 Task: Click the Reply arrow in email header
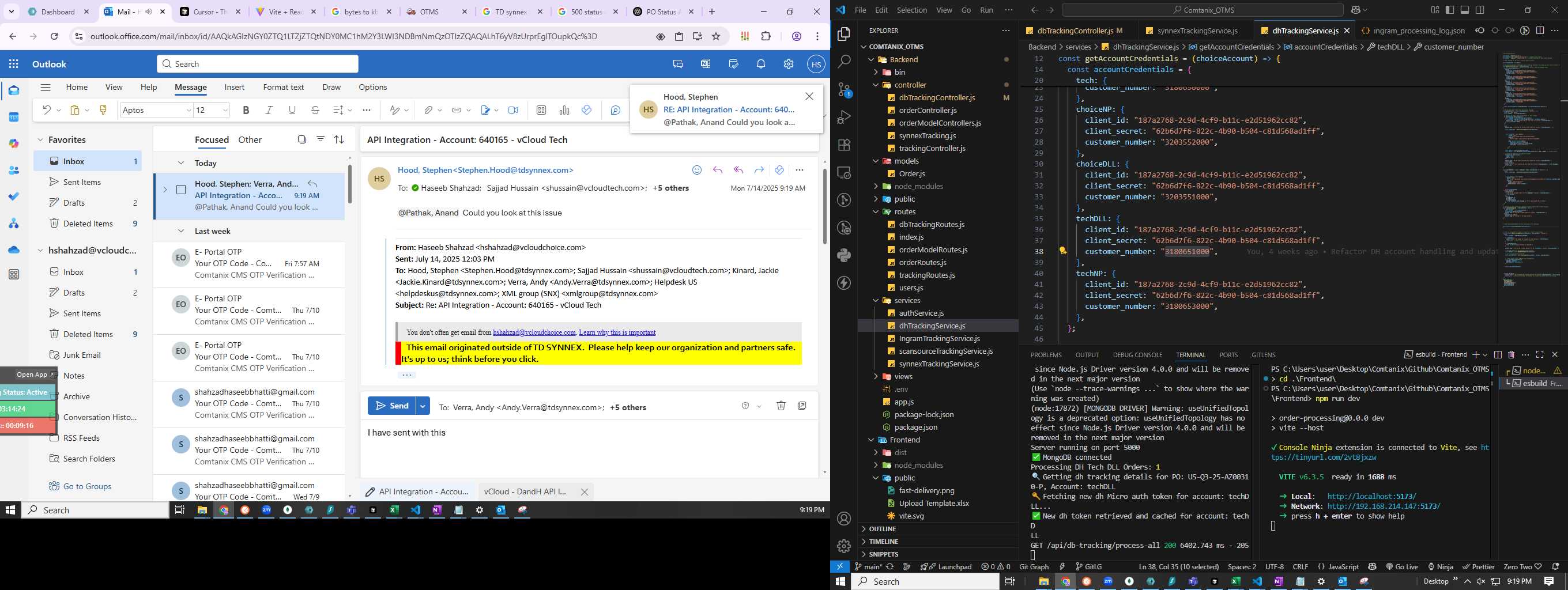point(718,171)
